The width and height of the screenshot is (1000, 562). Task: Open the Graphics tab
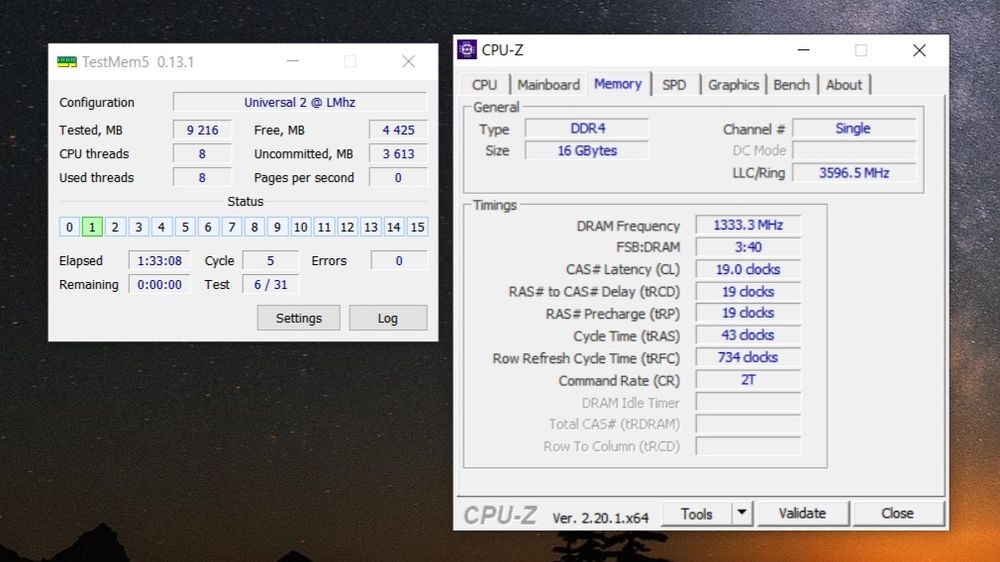coord(733,85)
